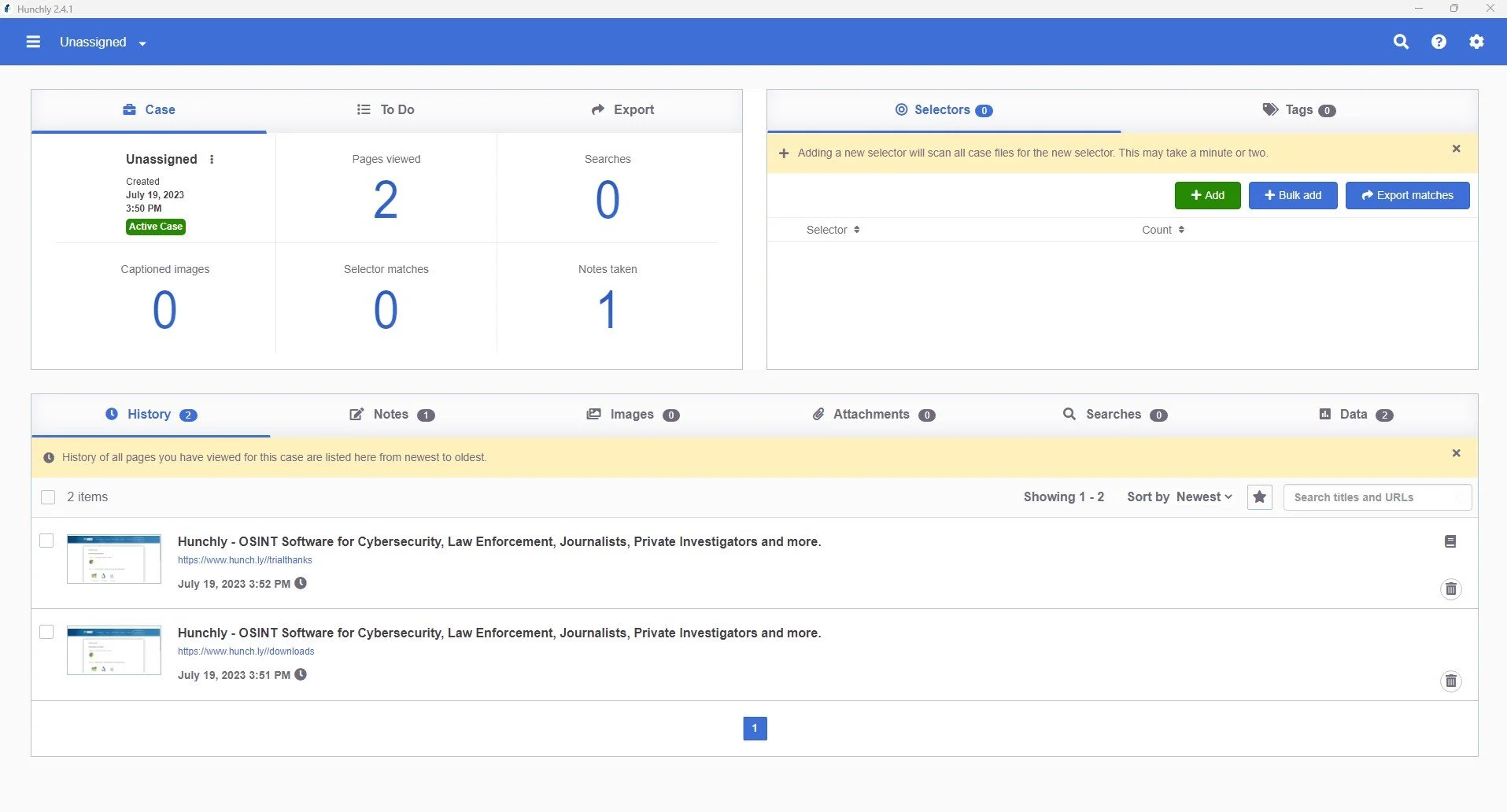Click the clock icon beside July 19 3:52 PM
This screenshot has height=812, width=1507.
coord(301,583)
